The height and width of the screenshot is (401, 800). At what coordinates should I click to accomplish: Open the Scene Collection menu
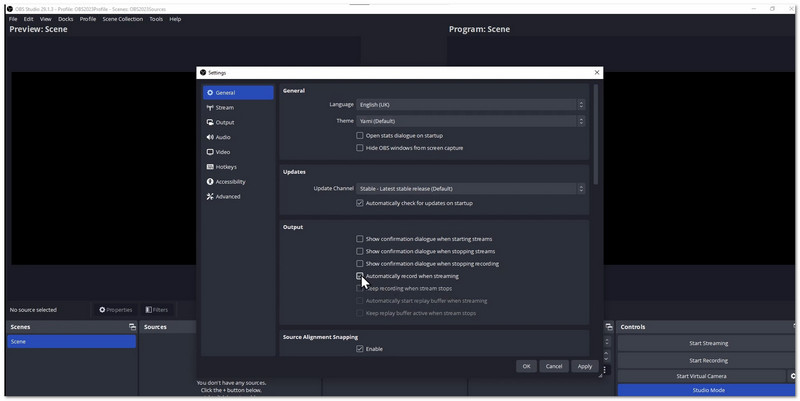123,19
